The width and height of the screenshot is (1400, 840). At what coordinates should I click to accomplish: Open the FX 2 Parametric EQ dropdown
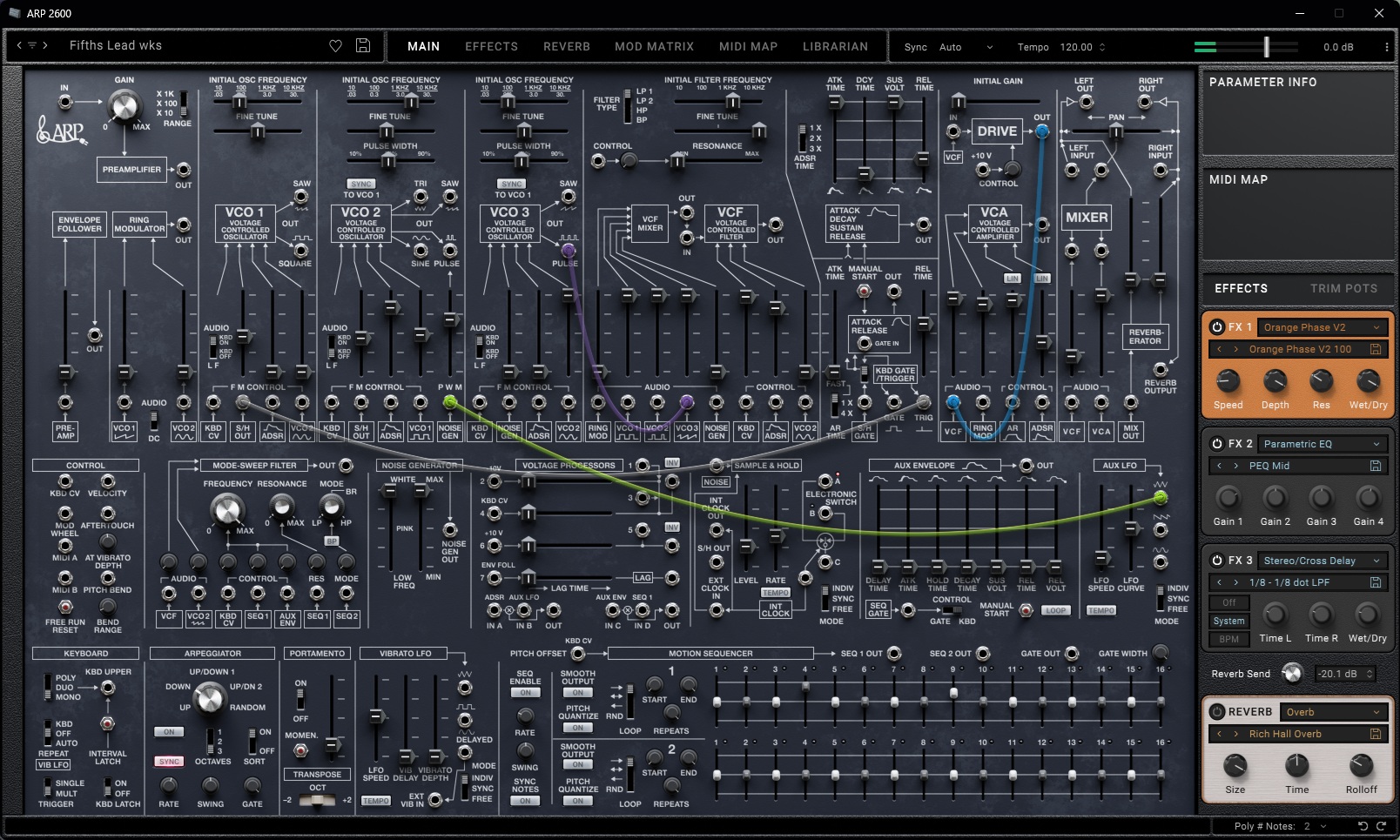[x=1322, y=444]
